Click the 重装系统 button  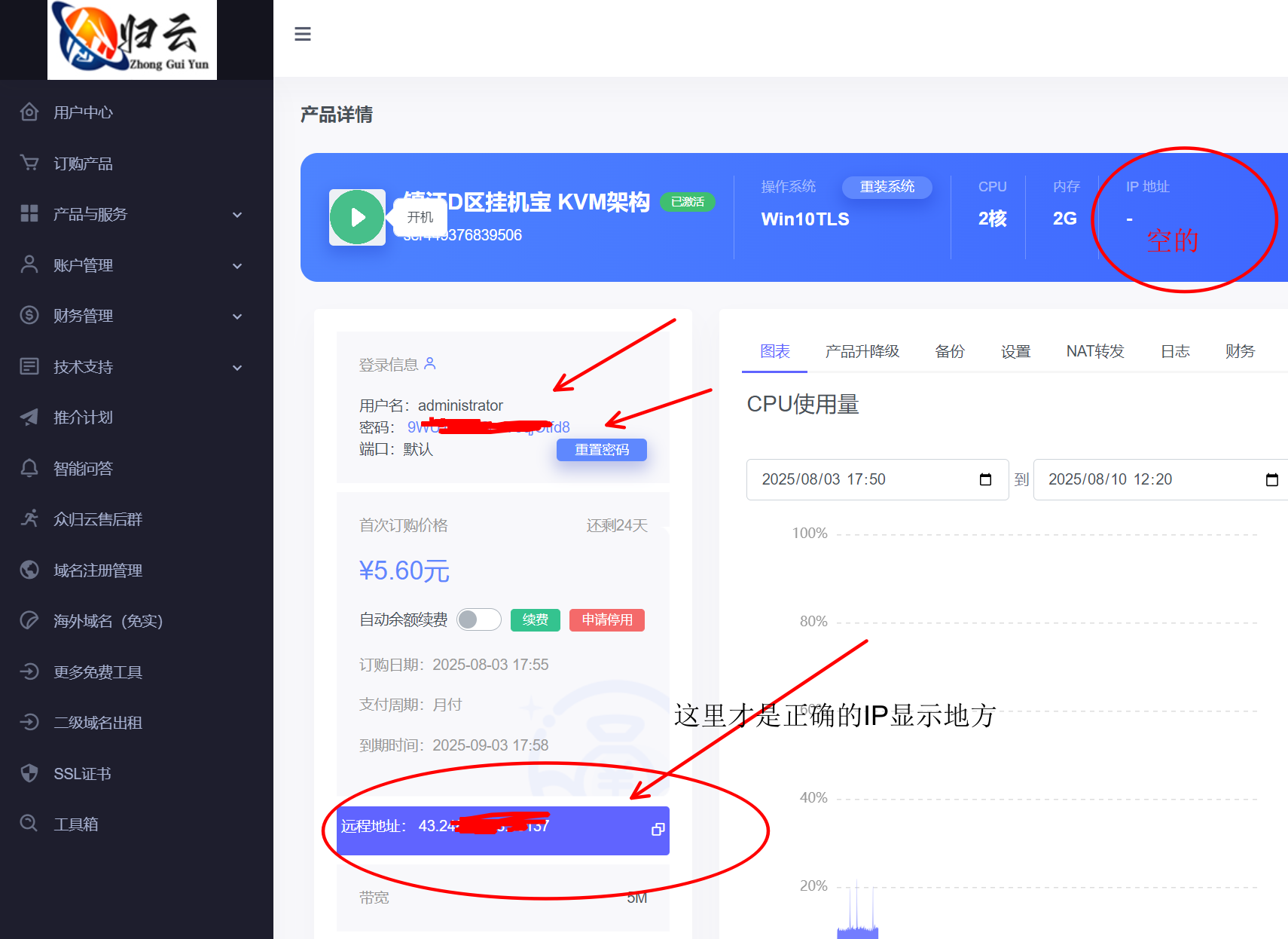[887, 187]
